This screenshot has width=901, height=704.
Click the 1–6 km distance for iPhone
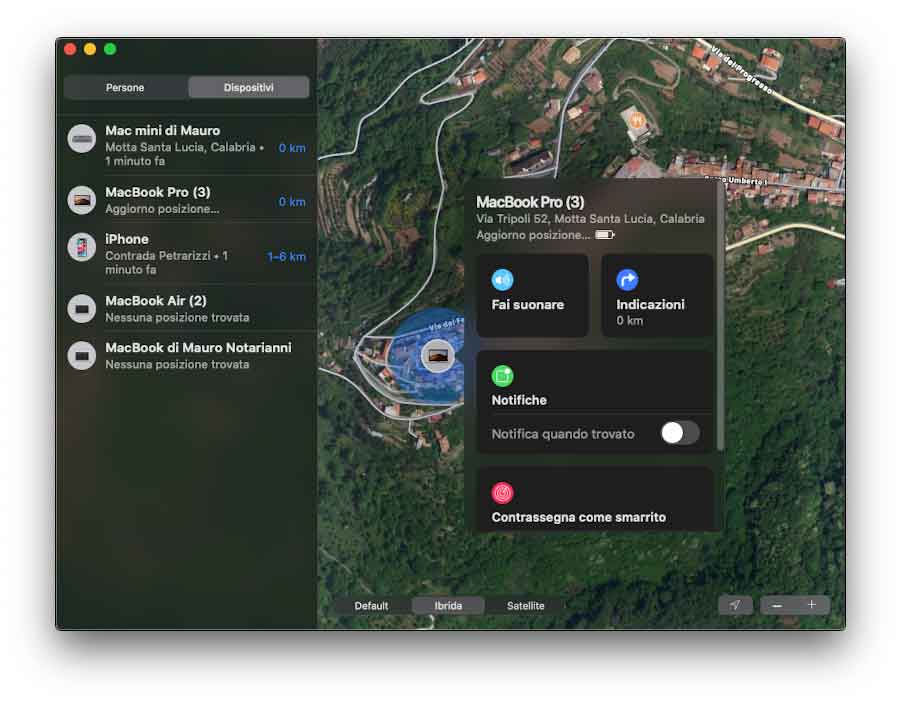286,256
